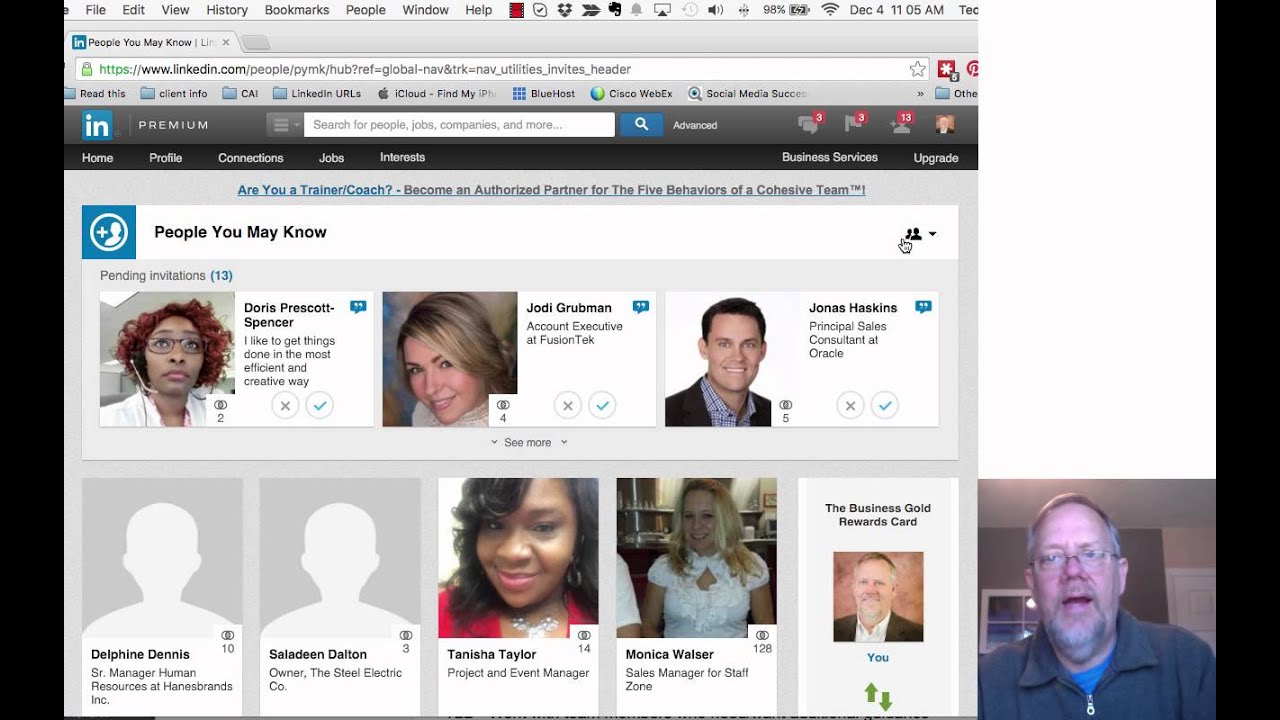Ignore Doris Prescott-Spencer's invitation with X
Screen dimensions: 1280x720
(285, 405)
